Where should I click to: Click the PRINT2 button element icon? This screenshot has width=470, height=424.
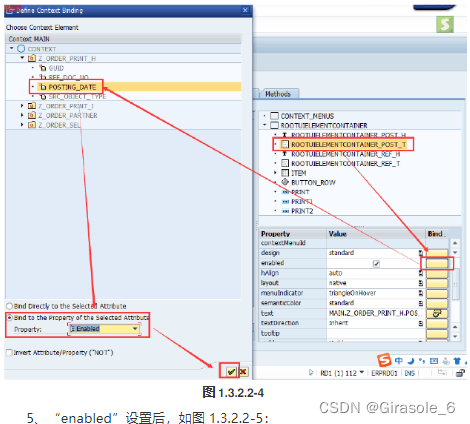(x=285, y=211)
